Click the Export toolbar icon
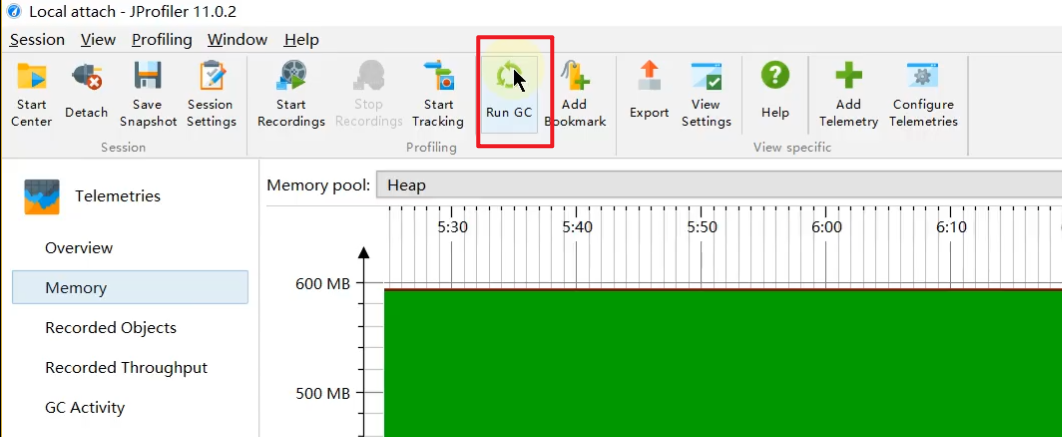The height and width of the screenshot is (437, 1062). (x=649, y=75)
